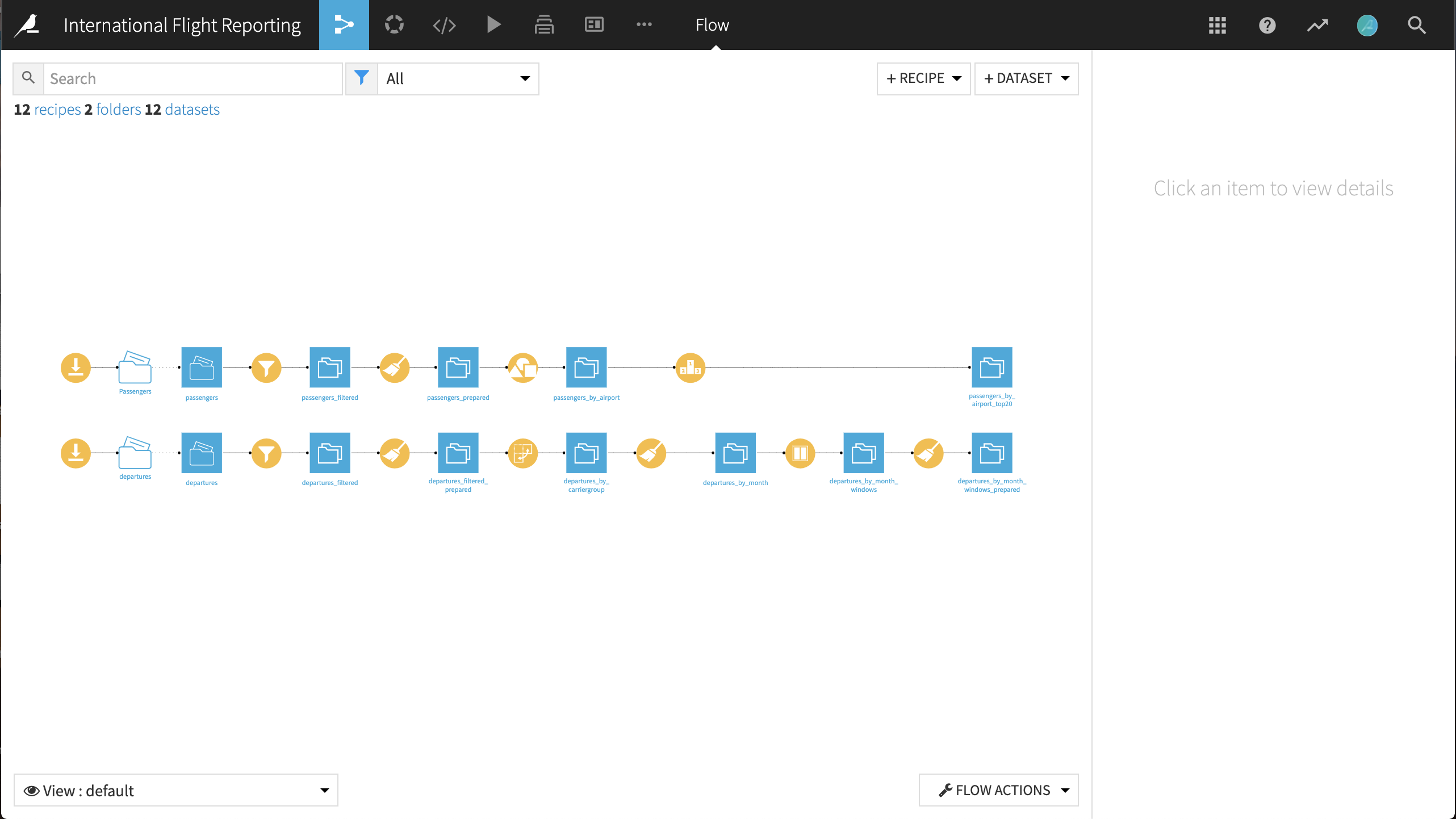The image size is (1456, 819).
Task: Click the window recipe before departures_by_month_windows
Action: pyautogui.click(x=800, y=453)
